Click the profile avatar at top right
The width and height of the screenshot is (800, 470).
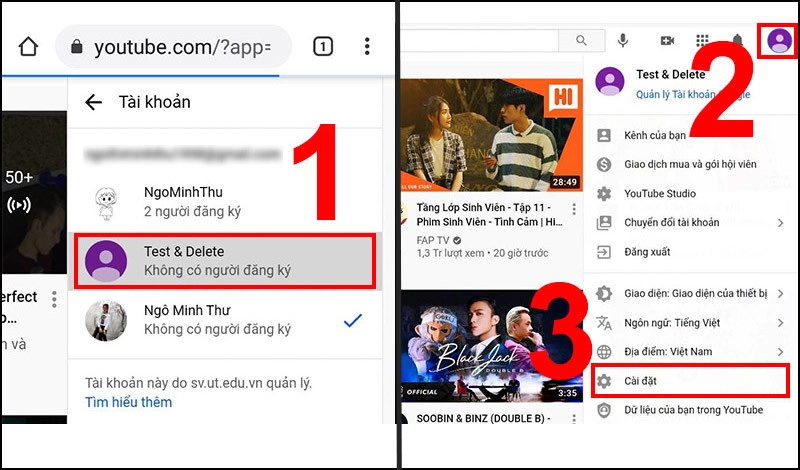779,40
